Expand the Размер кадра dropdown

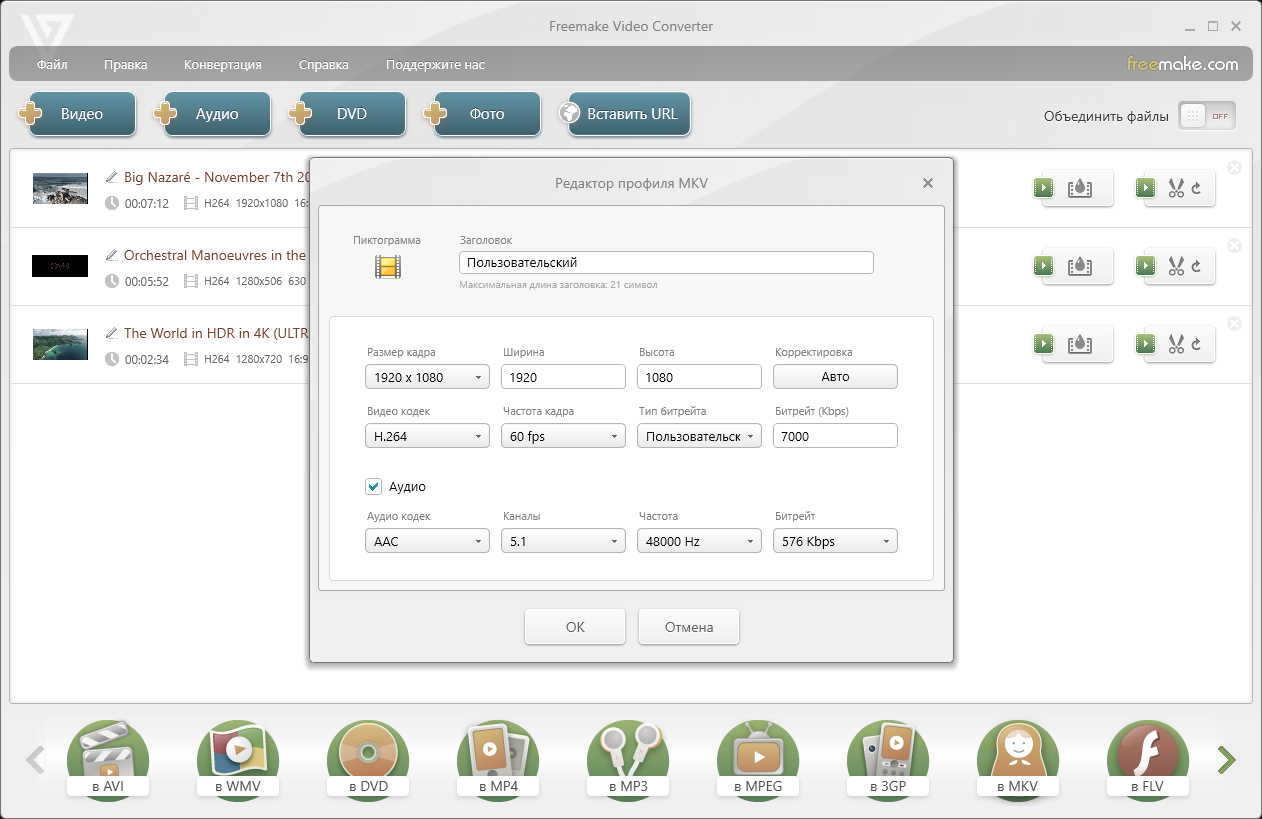427,377
